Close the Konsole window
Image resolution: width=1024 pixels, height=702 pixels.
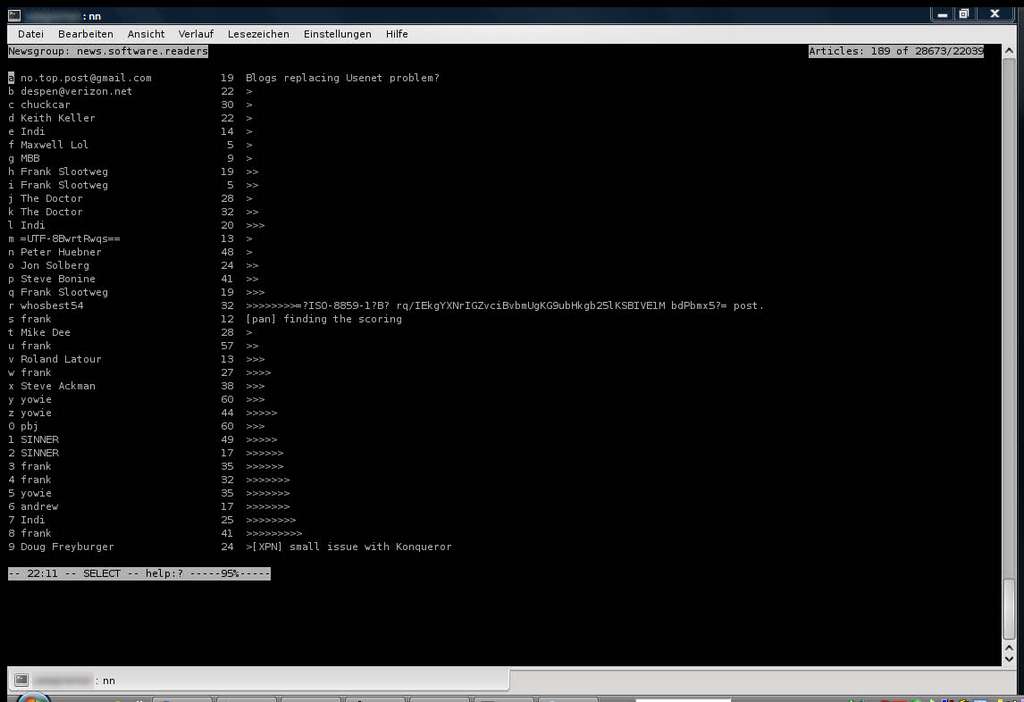995,14
